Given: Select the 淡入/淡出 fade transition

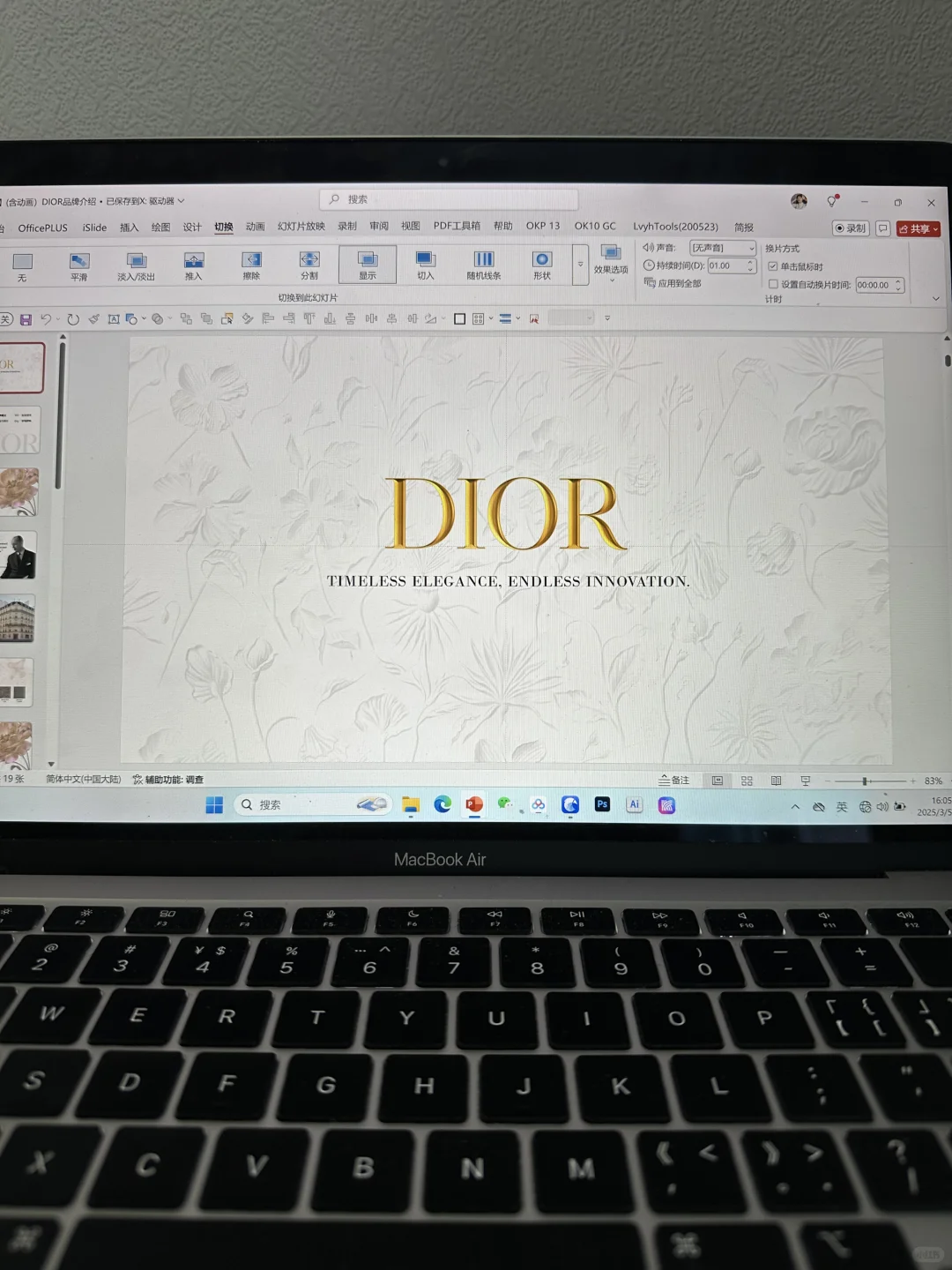Looking at the screenshot, I should (137, 265).
